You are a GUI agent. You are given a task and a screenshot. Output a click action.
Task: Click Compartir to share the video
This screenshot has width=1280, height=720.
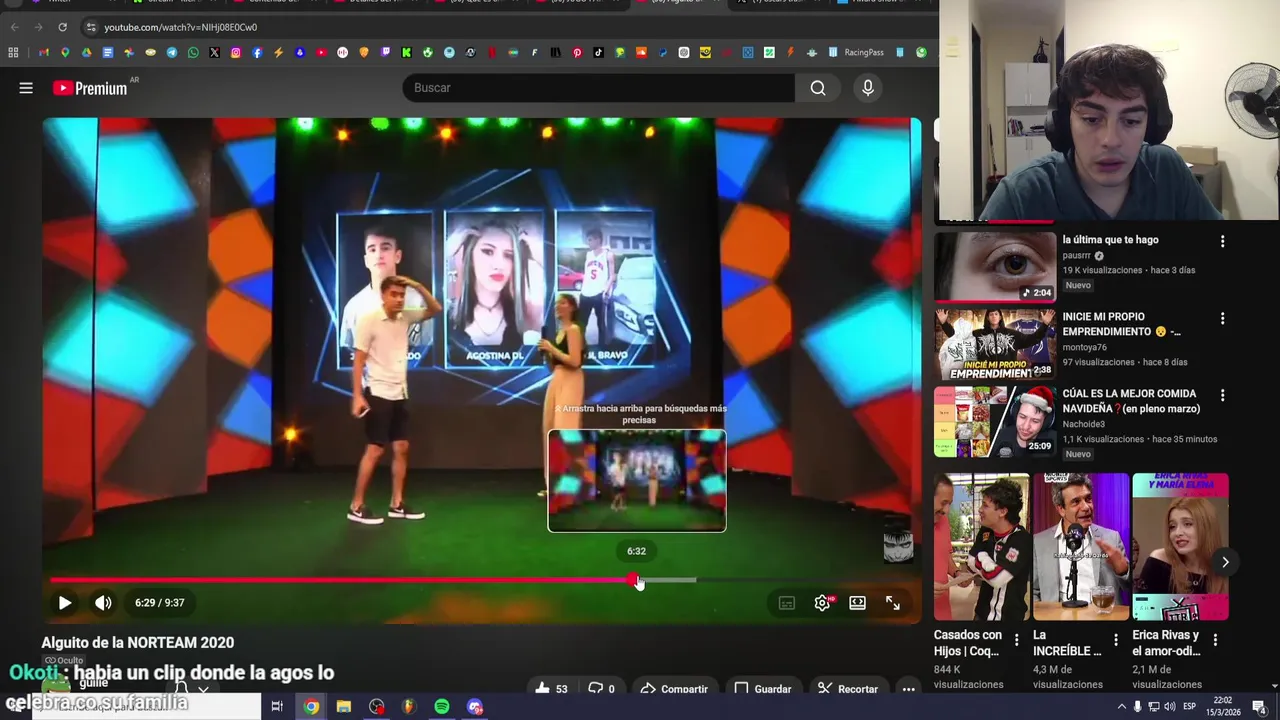[x=674, y=688]
